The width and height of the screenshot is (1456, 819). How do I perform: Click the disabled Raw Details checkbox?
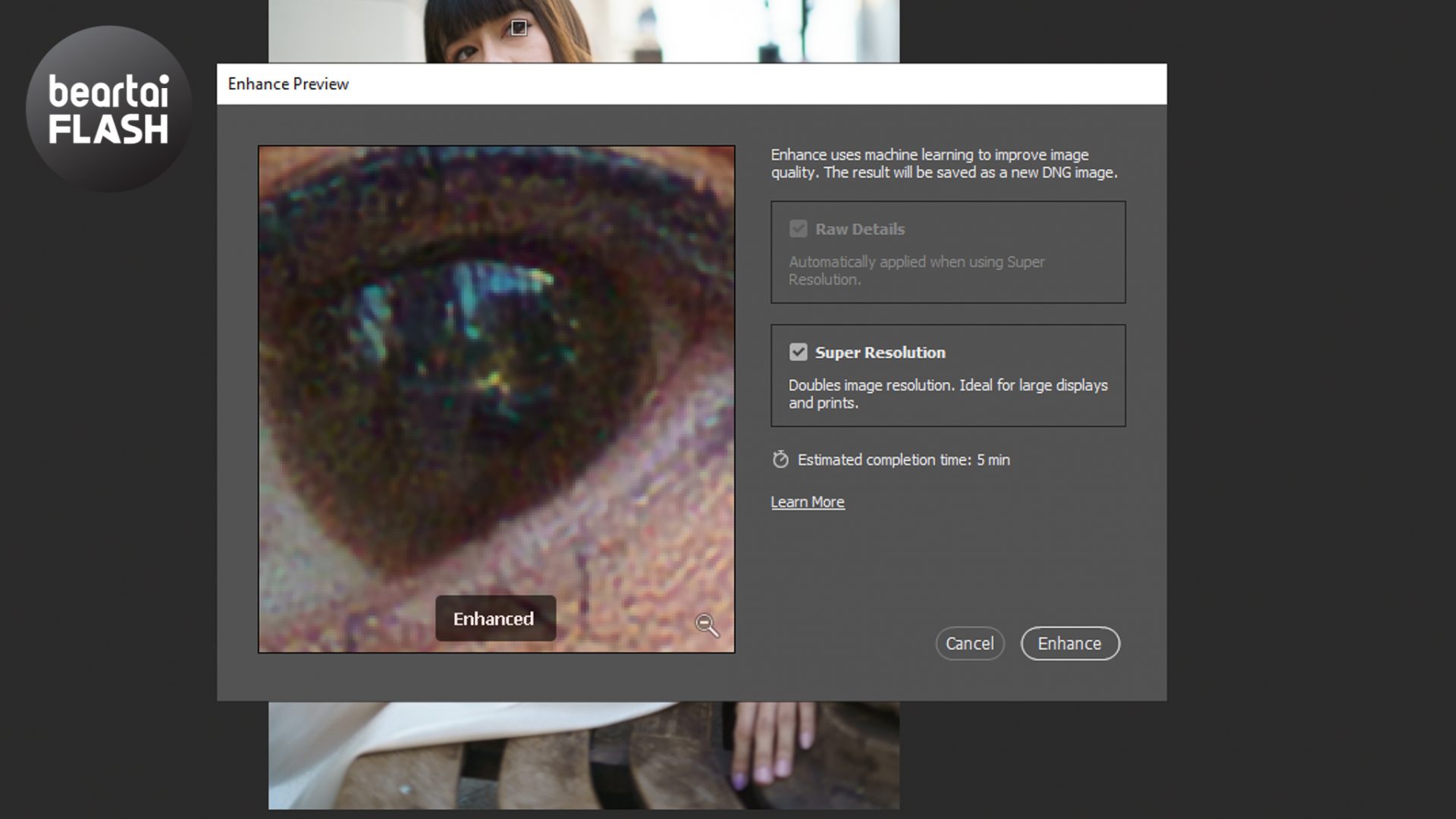coord(798,228)
